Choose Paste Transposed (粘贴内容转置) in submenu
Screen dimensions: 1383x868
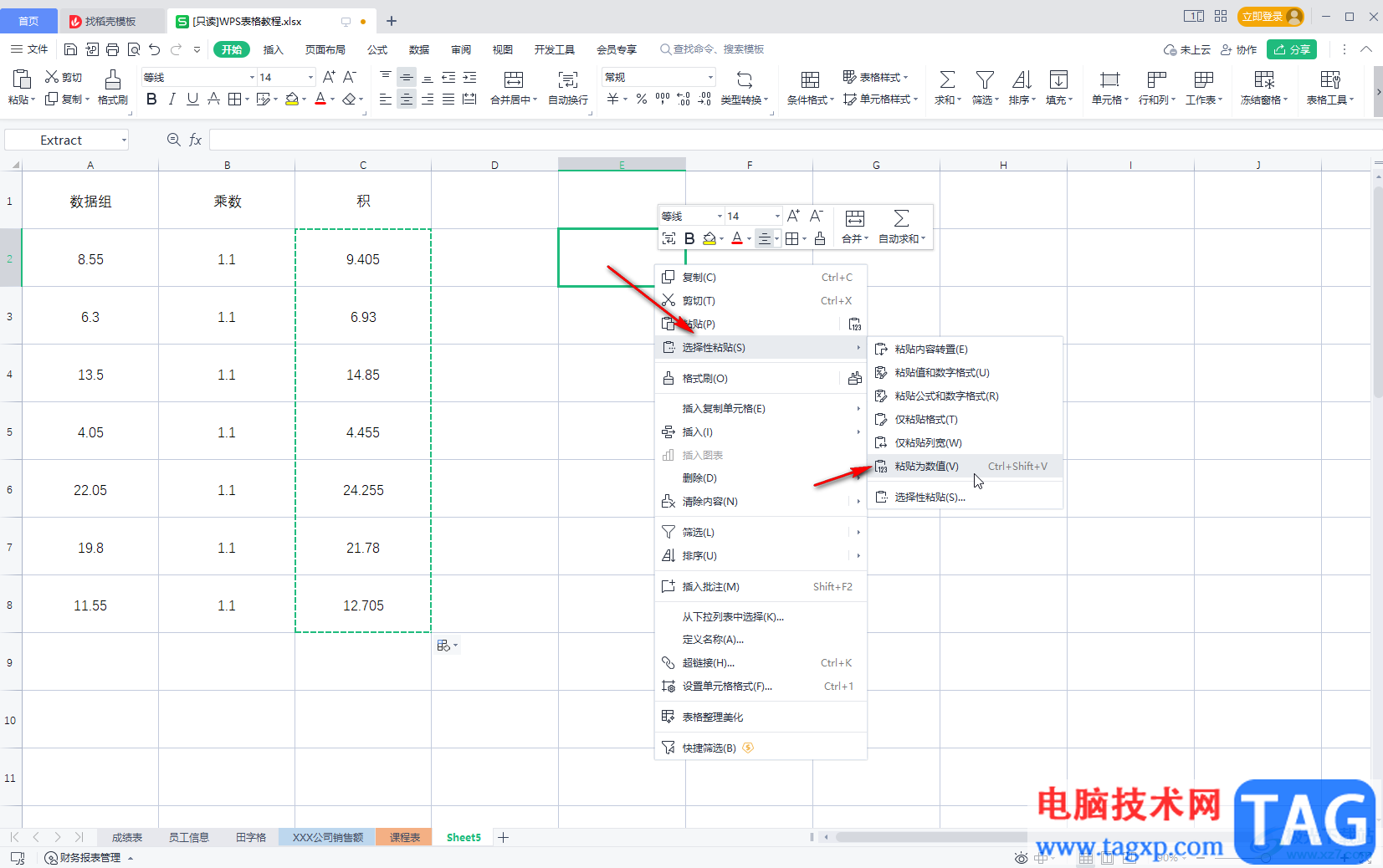[x=966, y=349]
